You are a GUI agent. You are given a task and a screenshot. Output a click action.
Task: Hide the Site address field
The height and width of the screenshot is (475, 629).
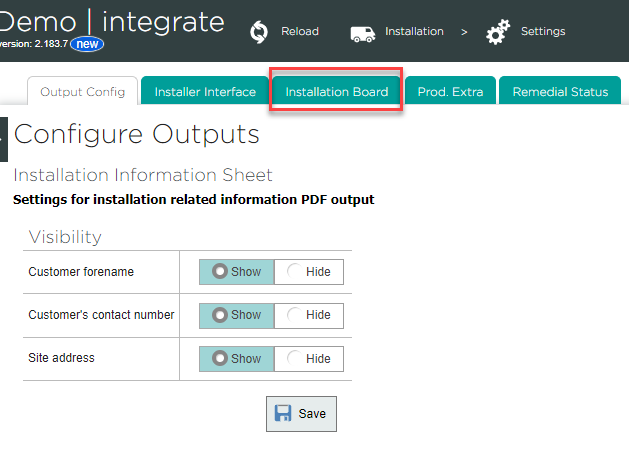click(x=309, y=359)
